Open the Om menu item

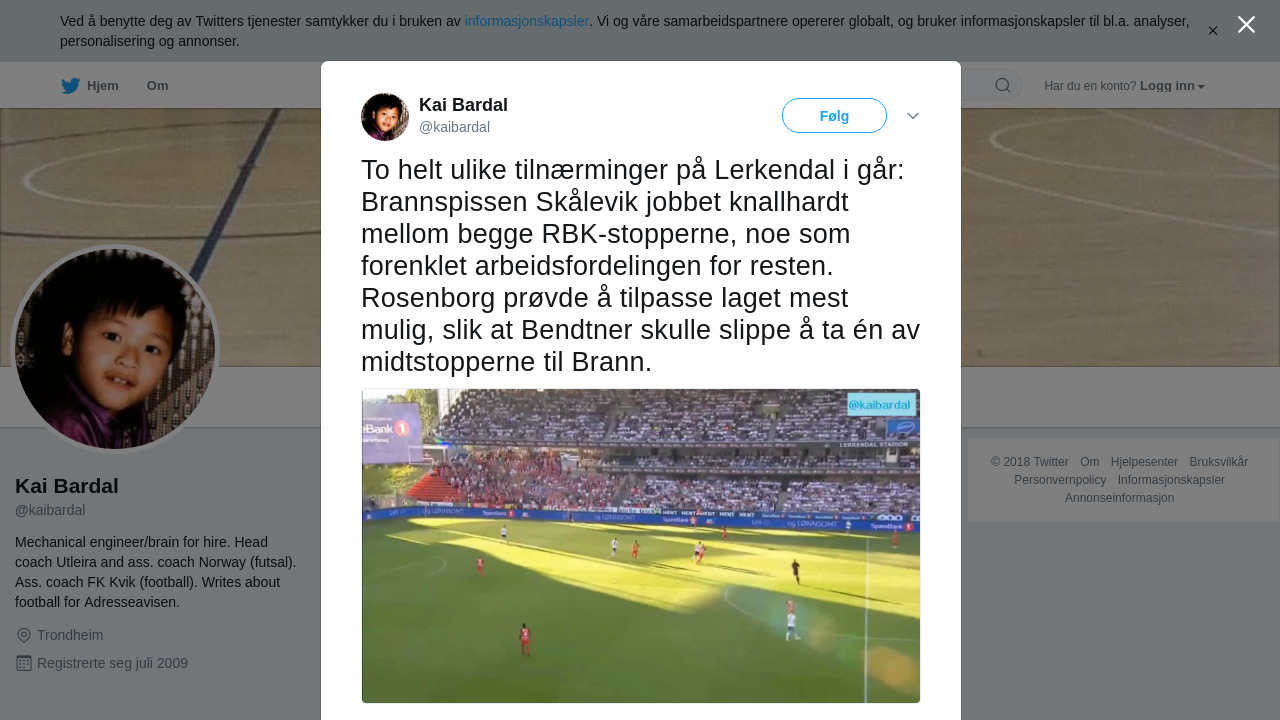pos(158,86)
